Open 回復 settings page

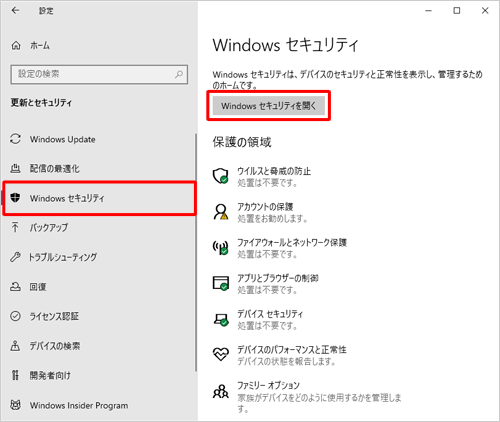[38, 287]
